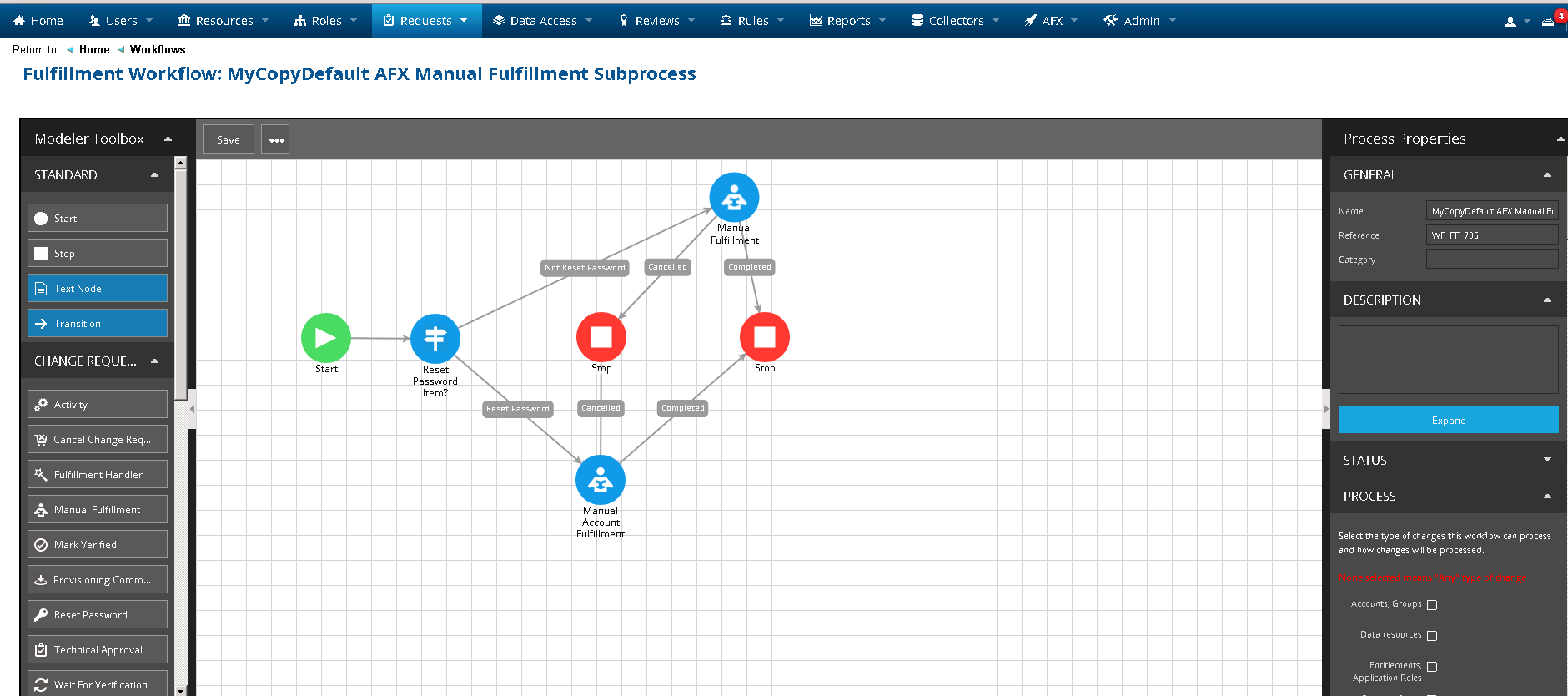Screen dimensions: 1568x696
Task: Click the top Manual Fulfillment node
Action: (x=734, y=197)
